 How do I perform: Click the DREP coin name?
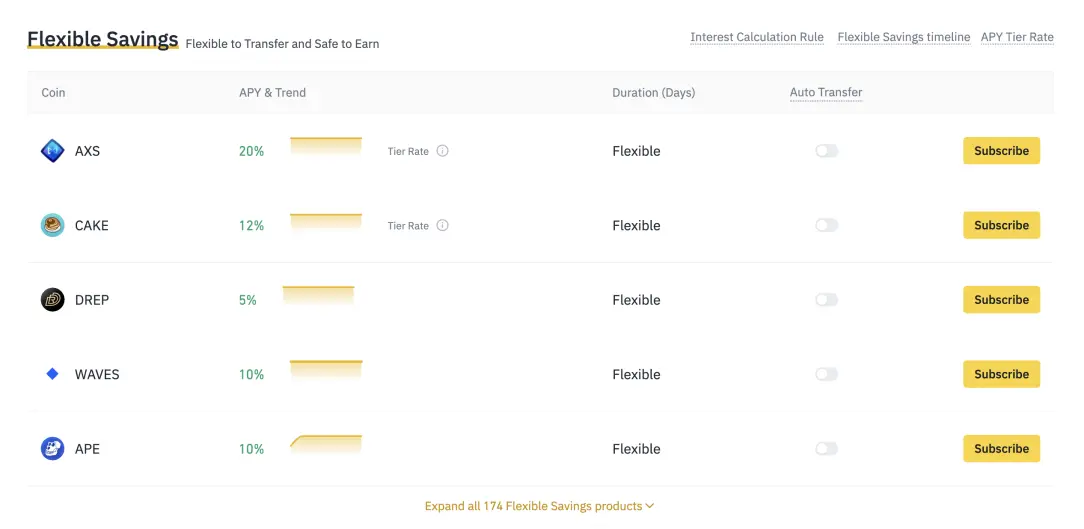(92, 300)
